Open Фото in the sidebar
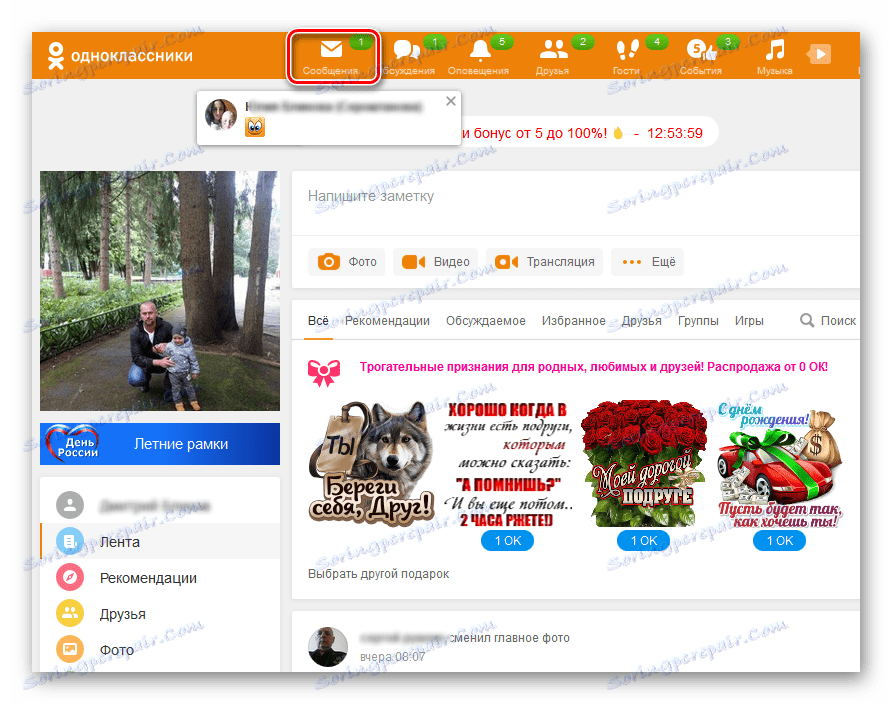Viewport: 892px width, 704px height. coord(160,650)
